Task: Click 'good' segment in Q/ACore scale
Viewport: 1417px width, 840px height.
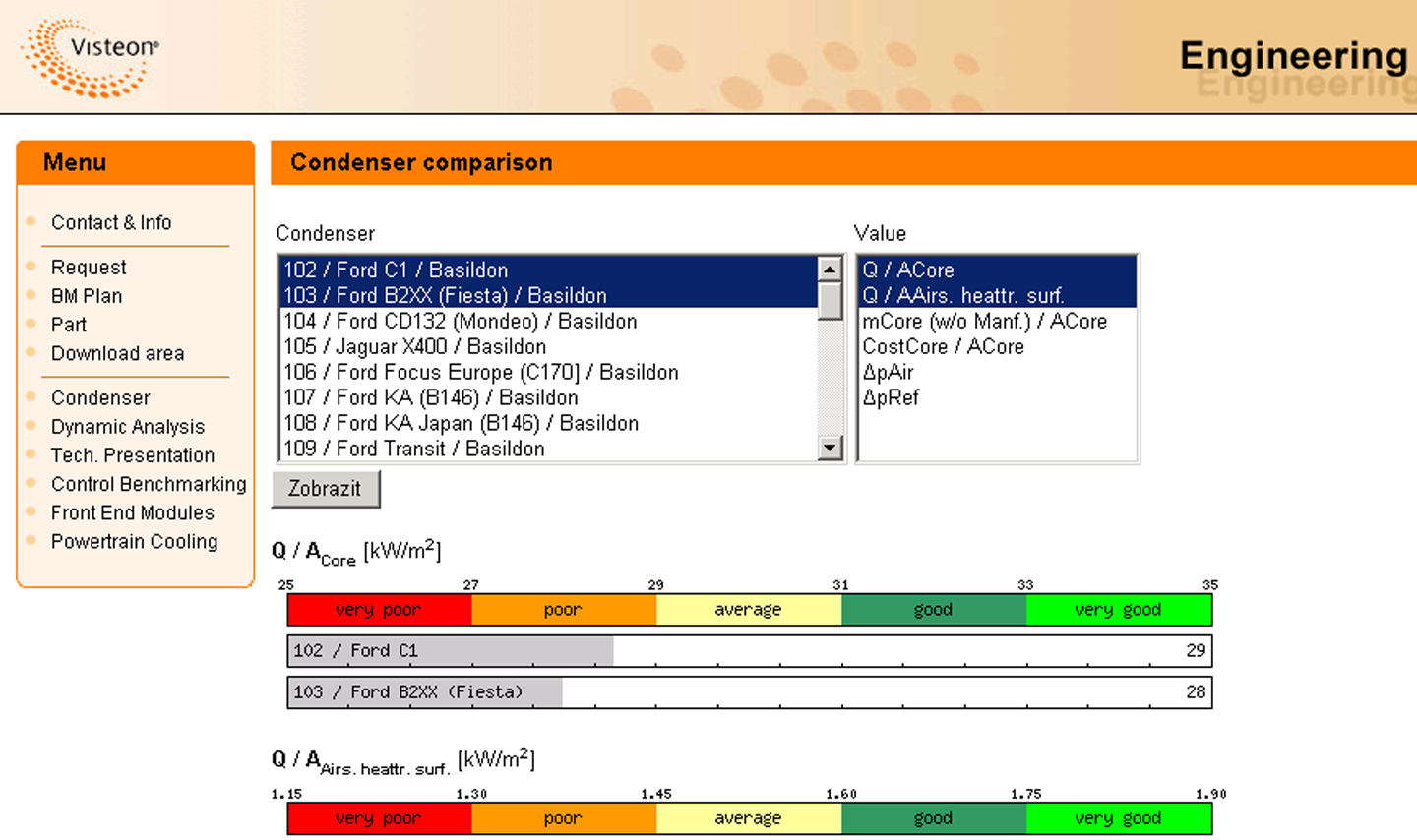Action: pyautogui.click(x=934, y=610)
